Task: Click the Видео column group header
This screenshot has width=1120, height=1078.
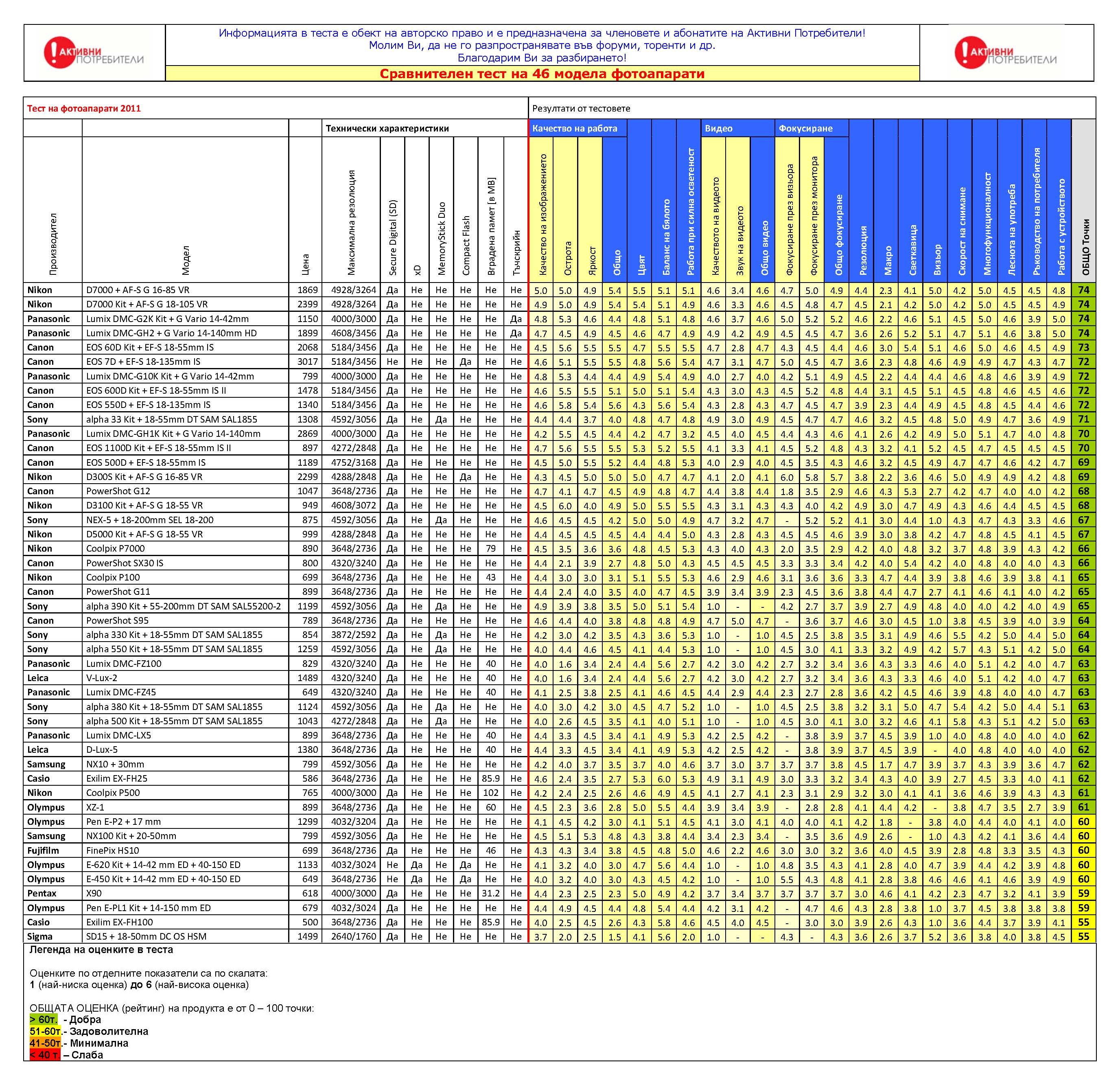Action: (718, 129)
